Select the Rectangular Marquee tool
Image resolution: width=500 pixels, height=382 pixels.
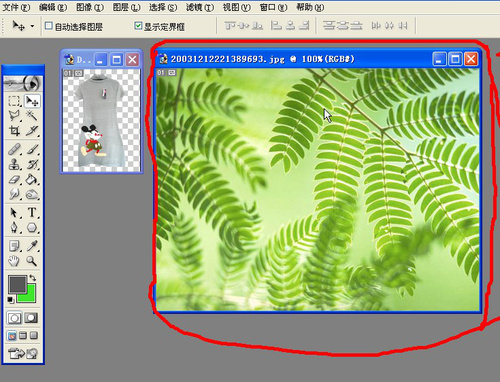tap(14, 101)
